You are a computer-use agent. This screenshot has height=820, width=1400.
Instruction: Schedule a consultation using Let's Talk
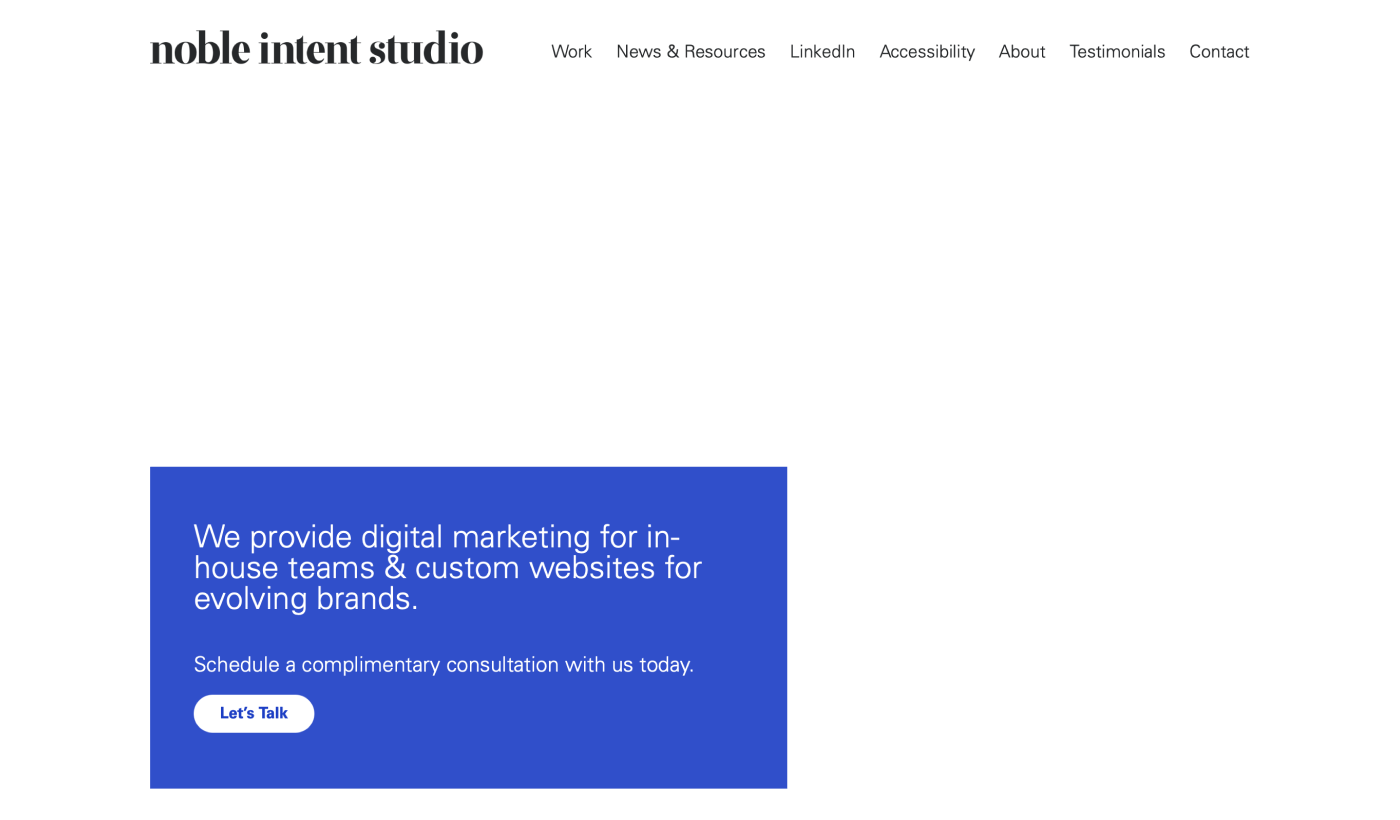(253, 713)
